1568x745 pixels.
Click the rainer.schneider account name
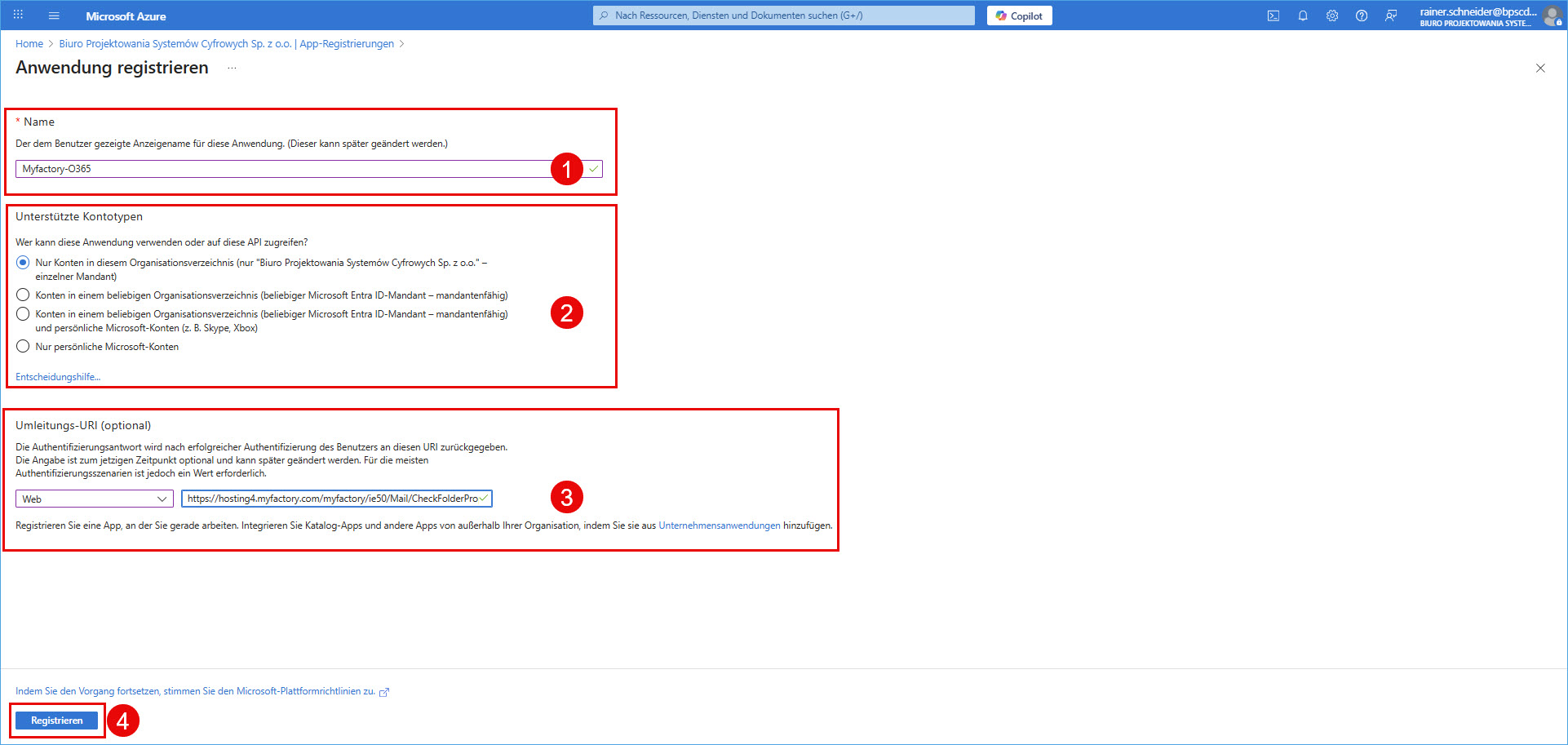coord(1477,11)
